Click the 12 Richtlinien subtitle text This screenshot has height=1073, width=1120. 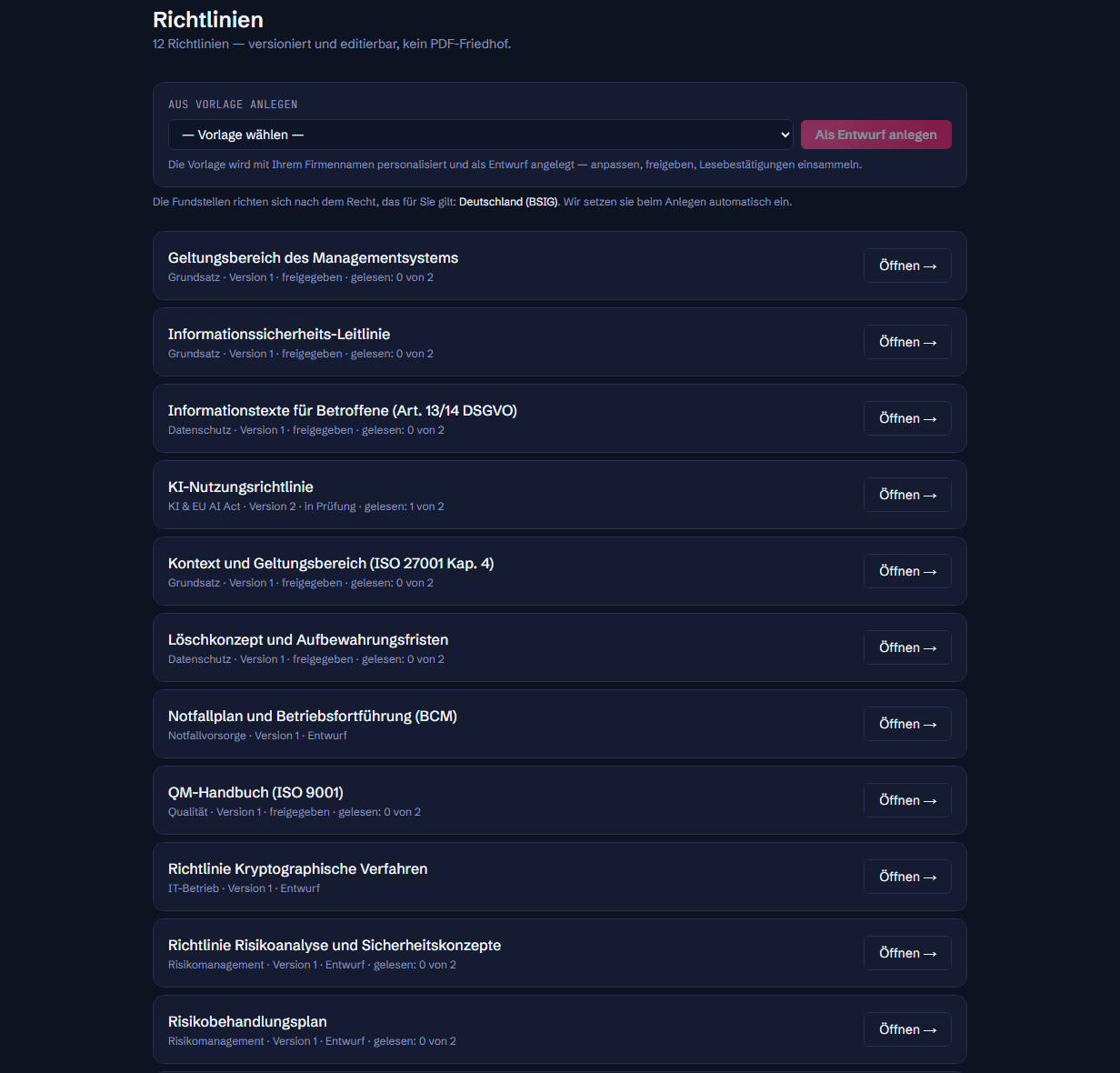click(x=332, y=44)
